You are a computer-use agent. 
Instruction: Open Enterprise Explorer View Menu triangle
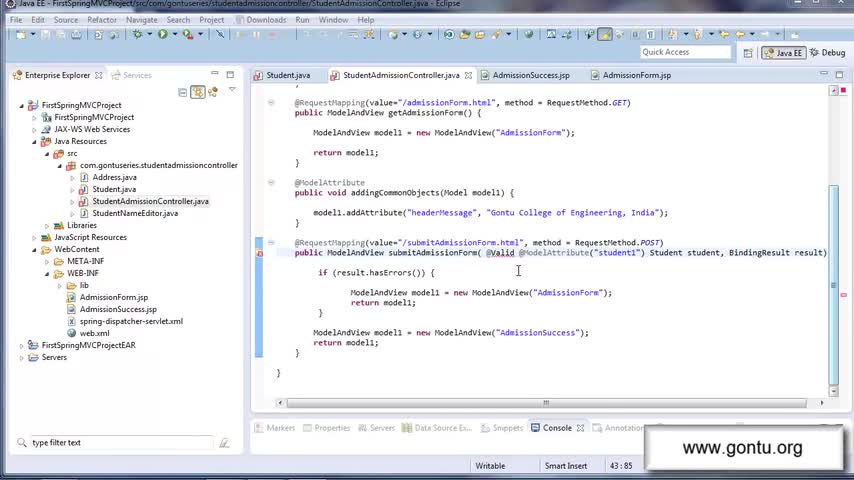click(232, 90)
